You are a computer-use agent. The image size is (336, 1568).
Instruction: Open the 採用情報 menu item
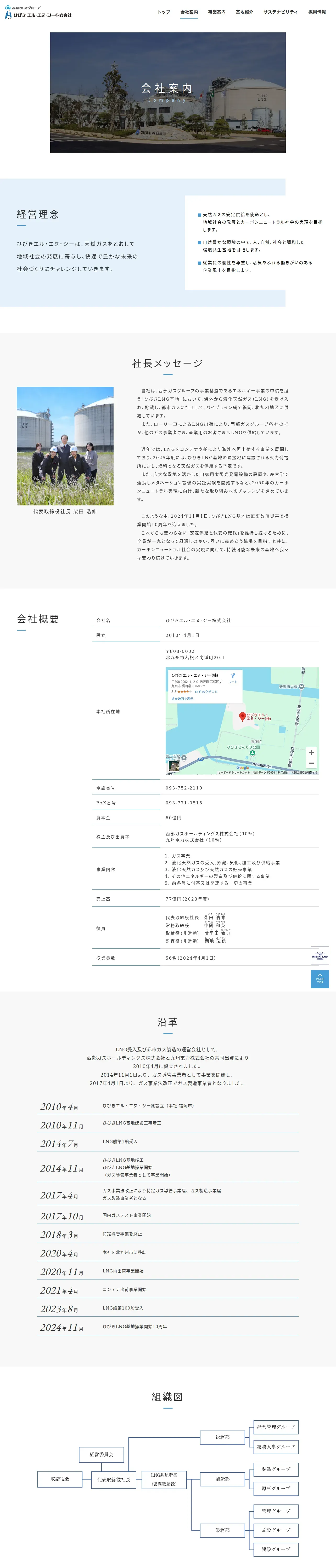pos(317,12)
